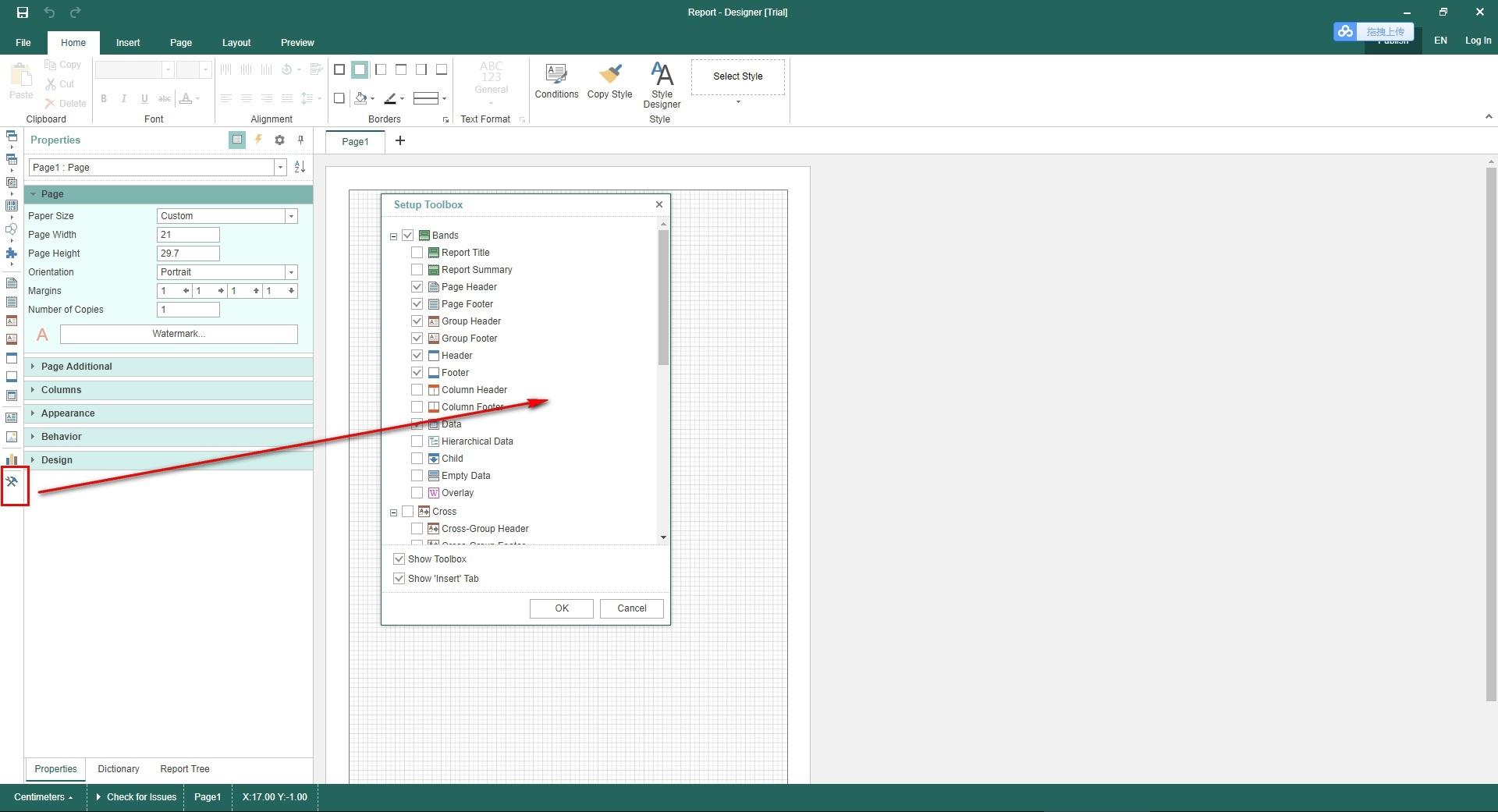Click the toolbox setup icon in left sidebar
The width and height of the screenshot is (1498, 812).
tap(12, 482)
